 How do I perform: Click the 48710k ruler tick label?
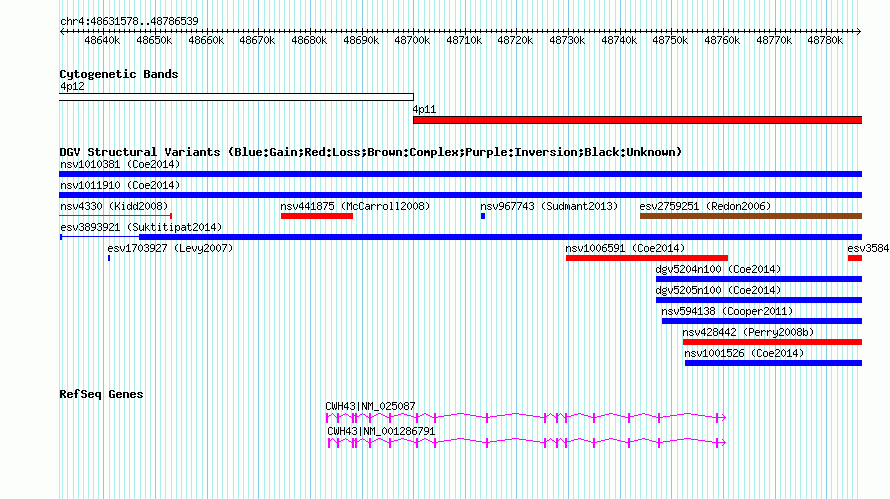(464, 40)
